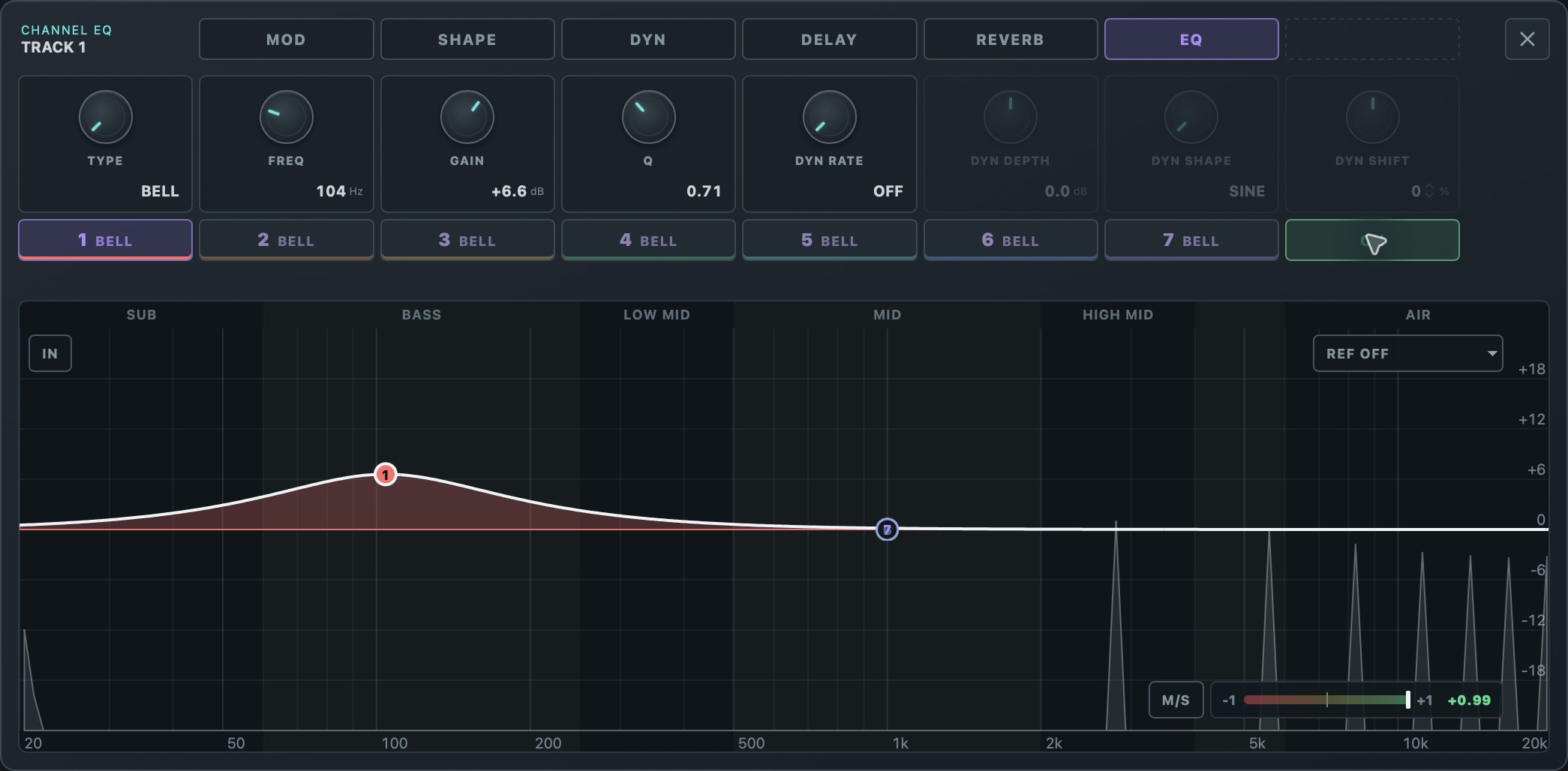Select band 6 BELL

pos(1011,240)
